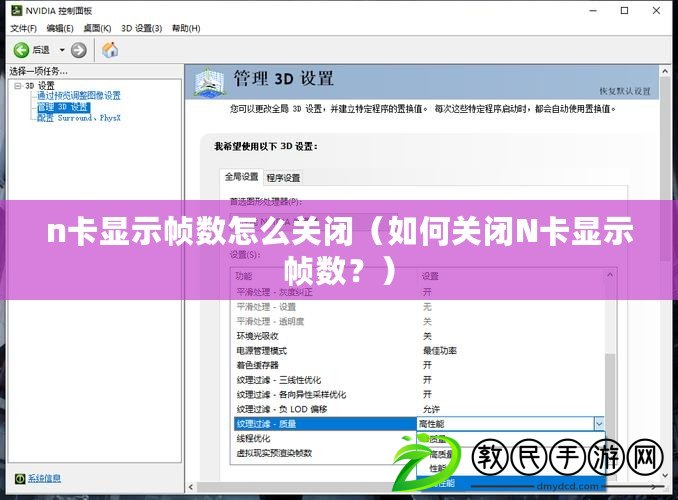
Task: Click the main panel vertical scroll-up arrow
Action: (665, 71)
